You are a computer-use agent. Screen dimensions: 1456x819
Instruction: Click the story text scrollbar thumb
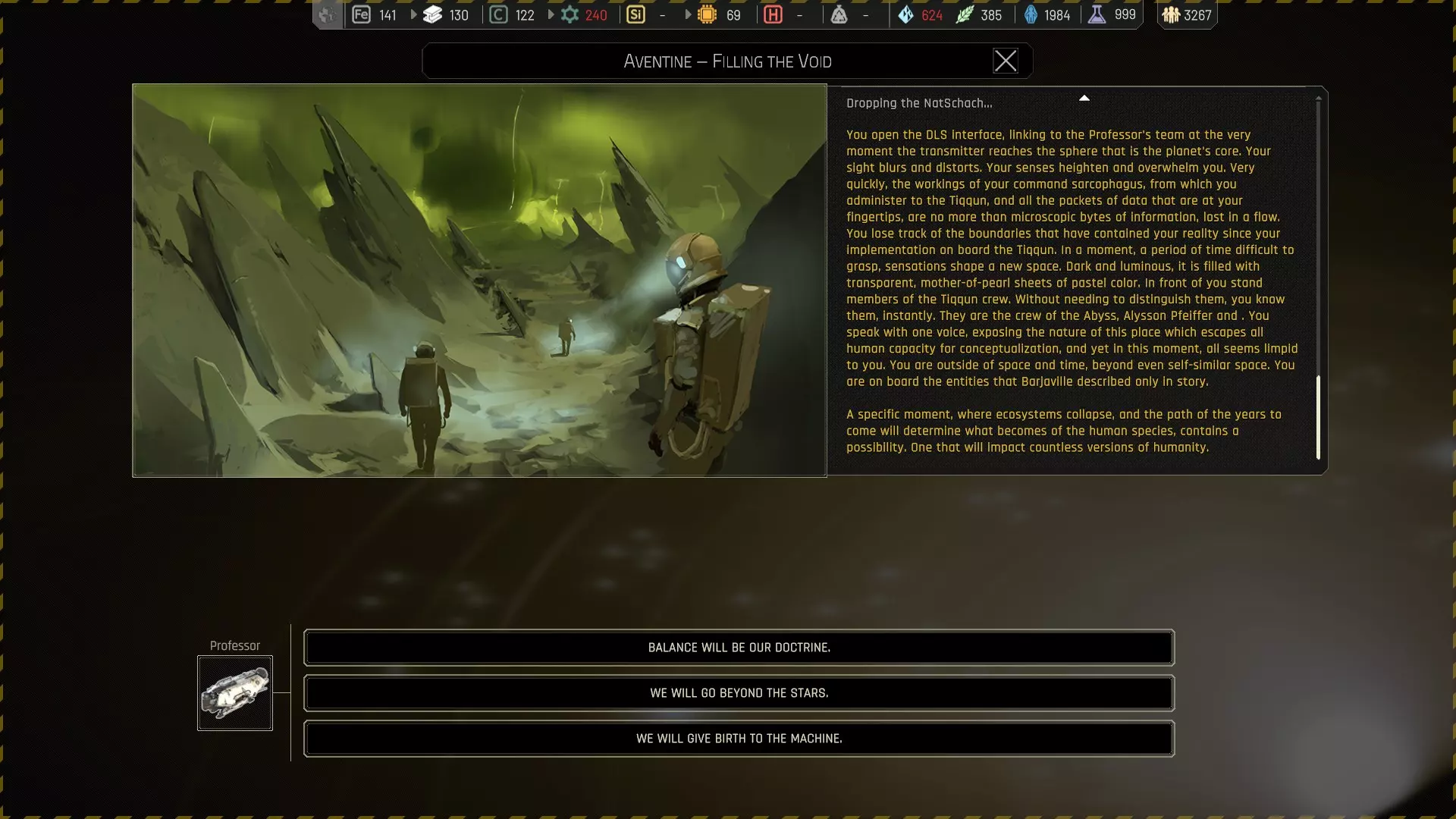click(x=1318, y=417)
